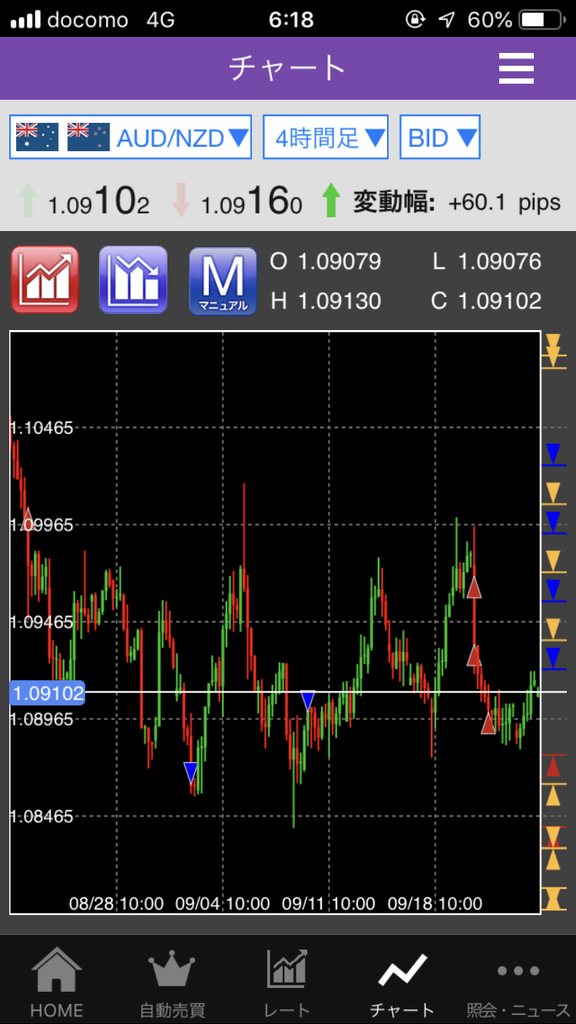The width and height of the screenshot is (576, 1024).
Task: Tap the ask price 1.09160
Action: (251, 202)
